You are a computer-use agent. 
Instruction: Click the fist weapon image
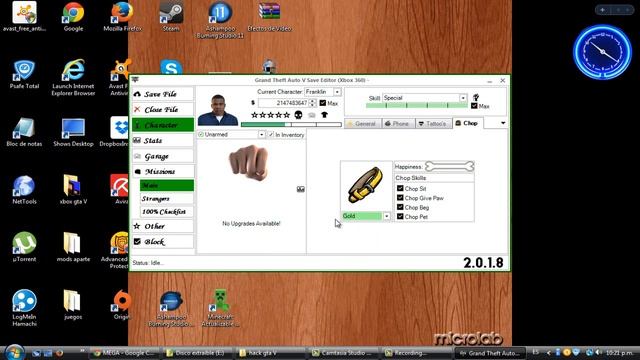pos(249,162)
